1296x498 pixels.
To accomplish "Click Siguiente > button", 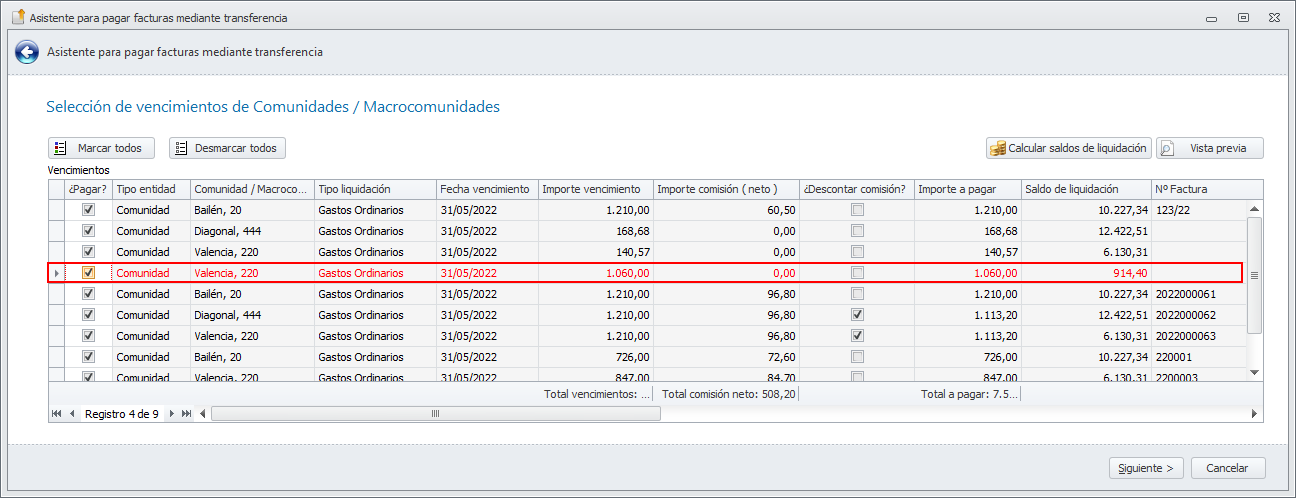I will [1147, 468].
